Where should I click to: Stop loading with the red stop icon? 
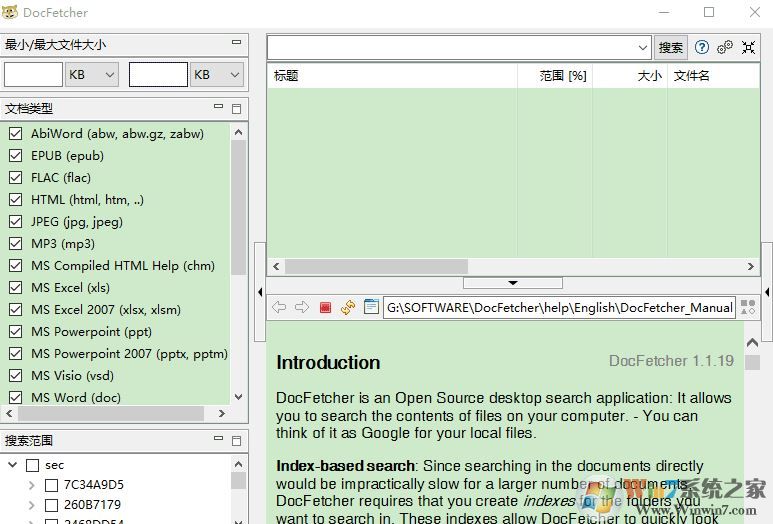click(x=325, y=308)
